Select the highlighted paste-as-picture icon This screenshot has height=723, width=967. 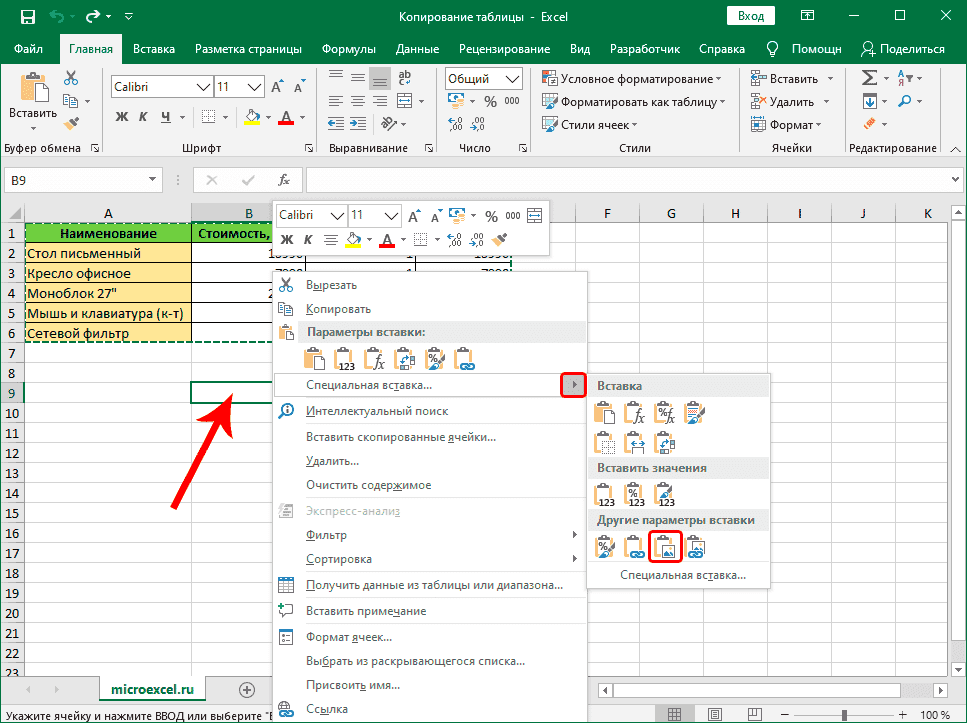click(x=665, y=546)
